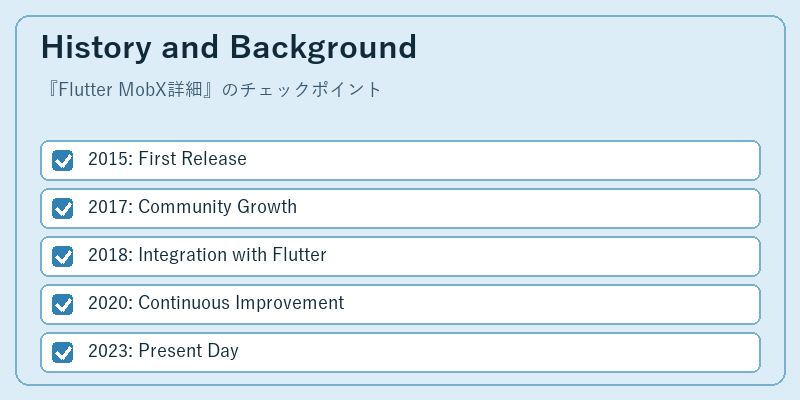This screenshot has width=800, height=400.
Task: Click the word 'Improvement' in the 2020 item
Action: pyautogui.click(x=290, y=303)
